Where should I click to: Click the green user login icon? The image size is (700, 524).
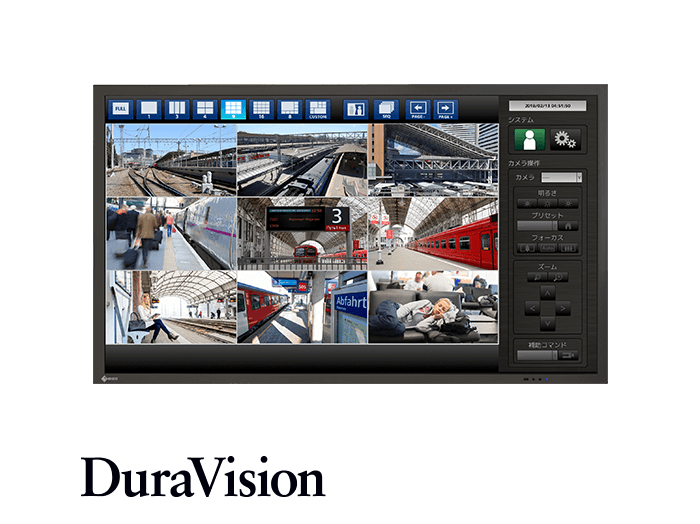click(x=529, y=140)
